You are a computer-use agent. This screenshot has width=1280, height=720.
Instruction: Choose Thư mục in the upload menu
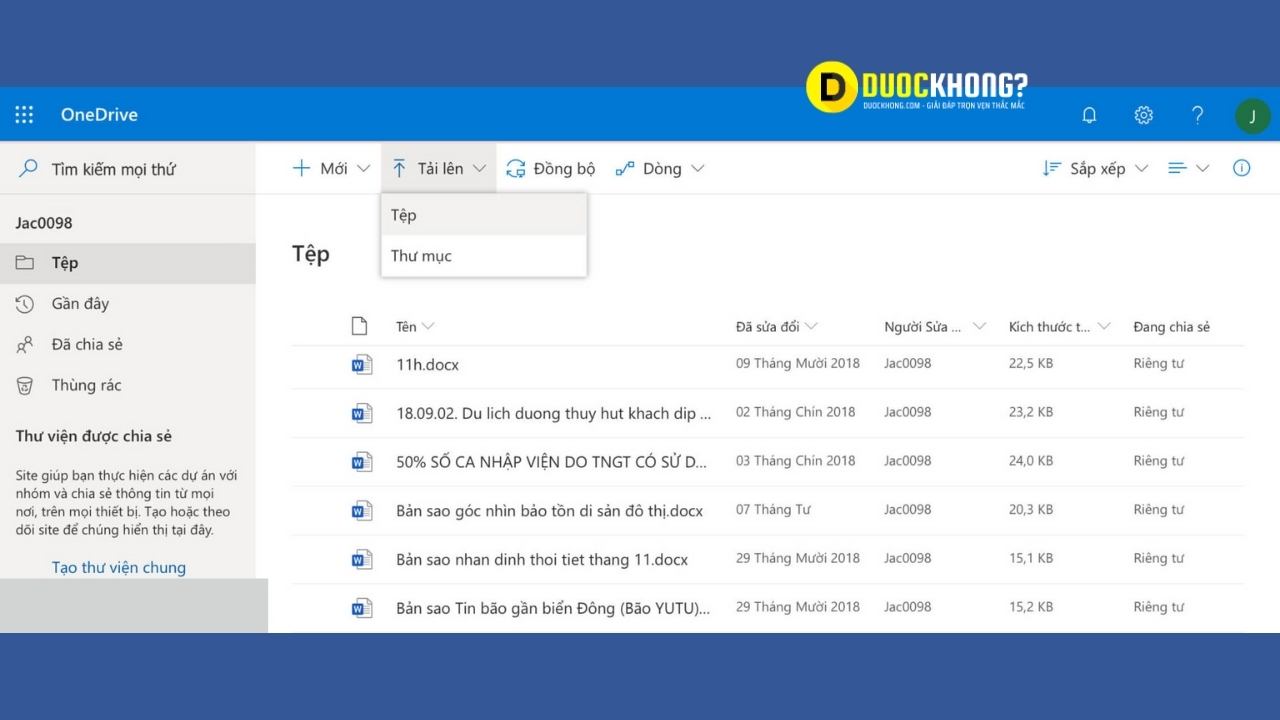coord(484,256)
